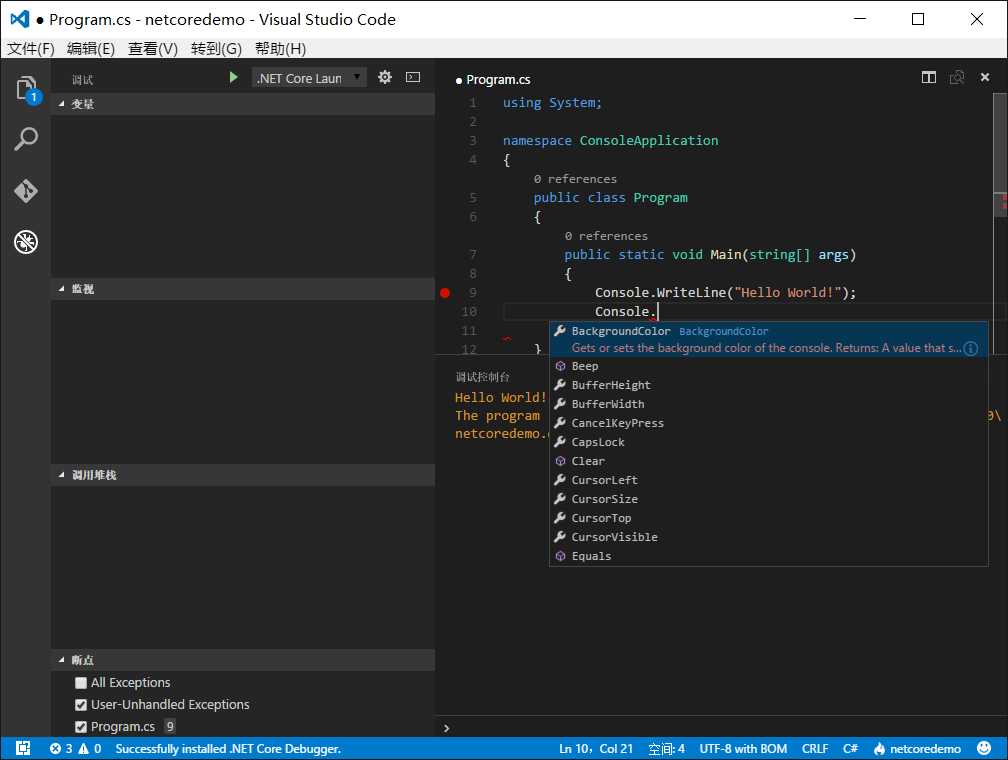
Task: Toggle the Program.cs breakpoint checkbox
Action: (80, 727)
